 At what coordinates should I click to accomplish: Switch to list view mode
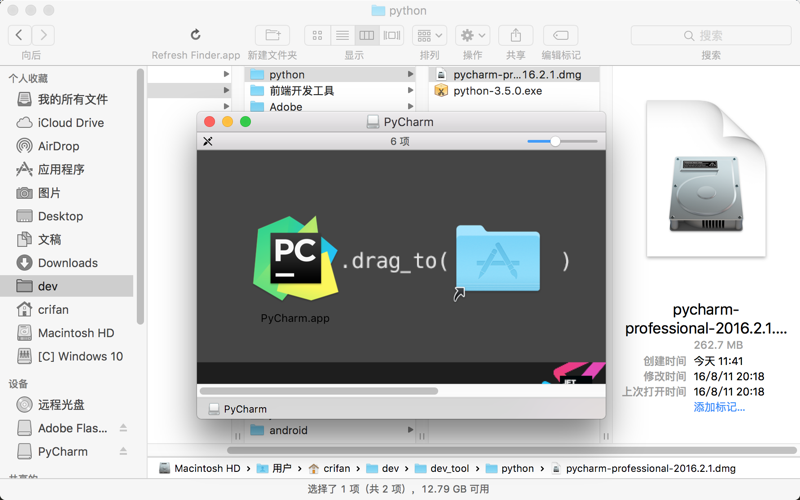(x=342, y=35)
